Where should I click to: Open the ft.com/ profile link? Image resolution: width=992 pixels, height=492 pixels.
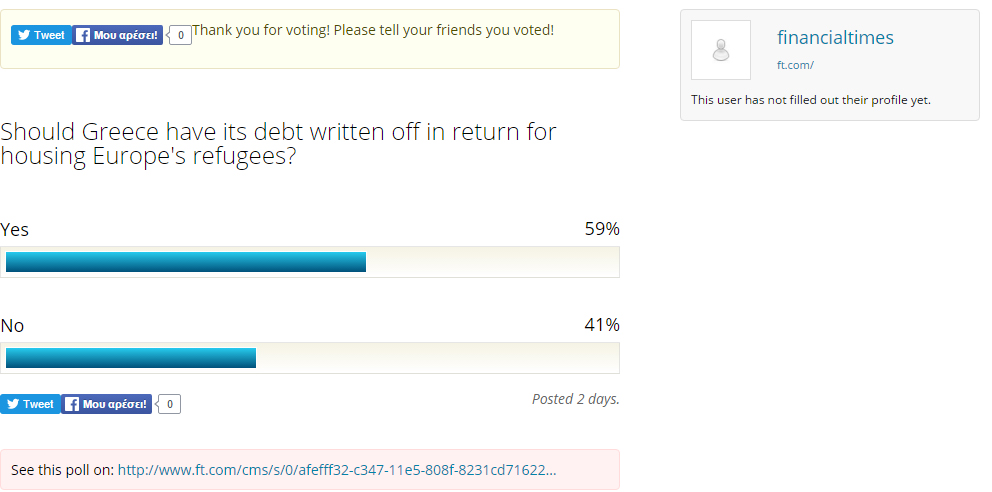point(795,66)
